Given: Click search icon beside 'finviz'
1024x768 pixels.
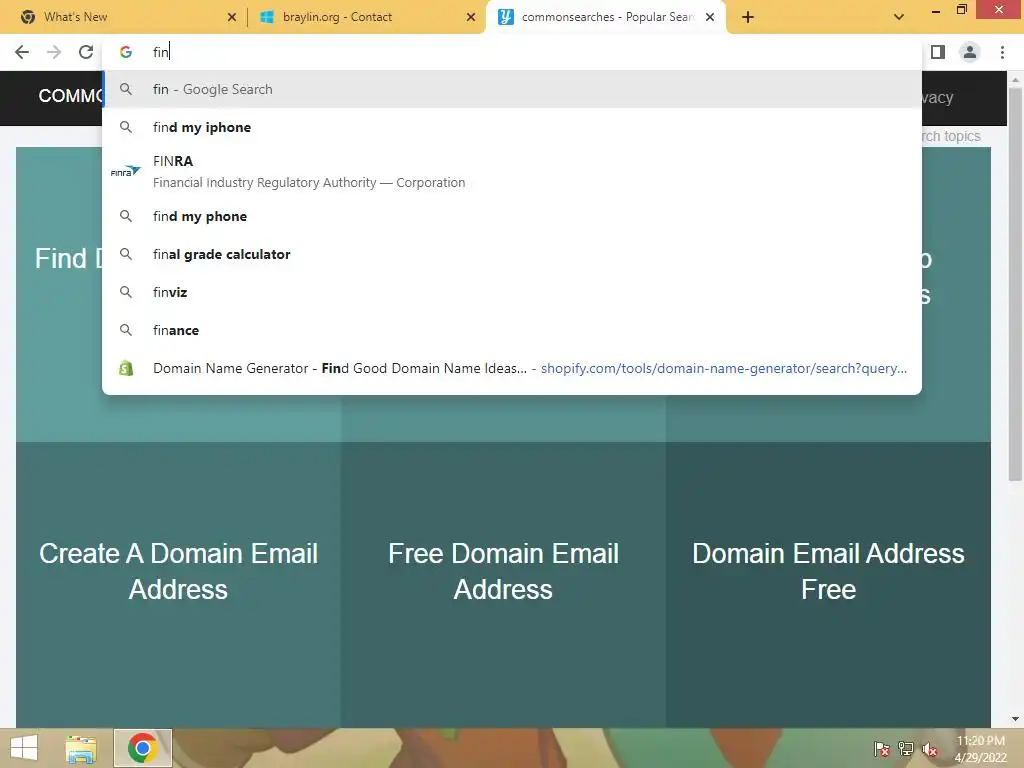Looking at the screenshot, I should click(x=126, y=292).
